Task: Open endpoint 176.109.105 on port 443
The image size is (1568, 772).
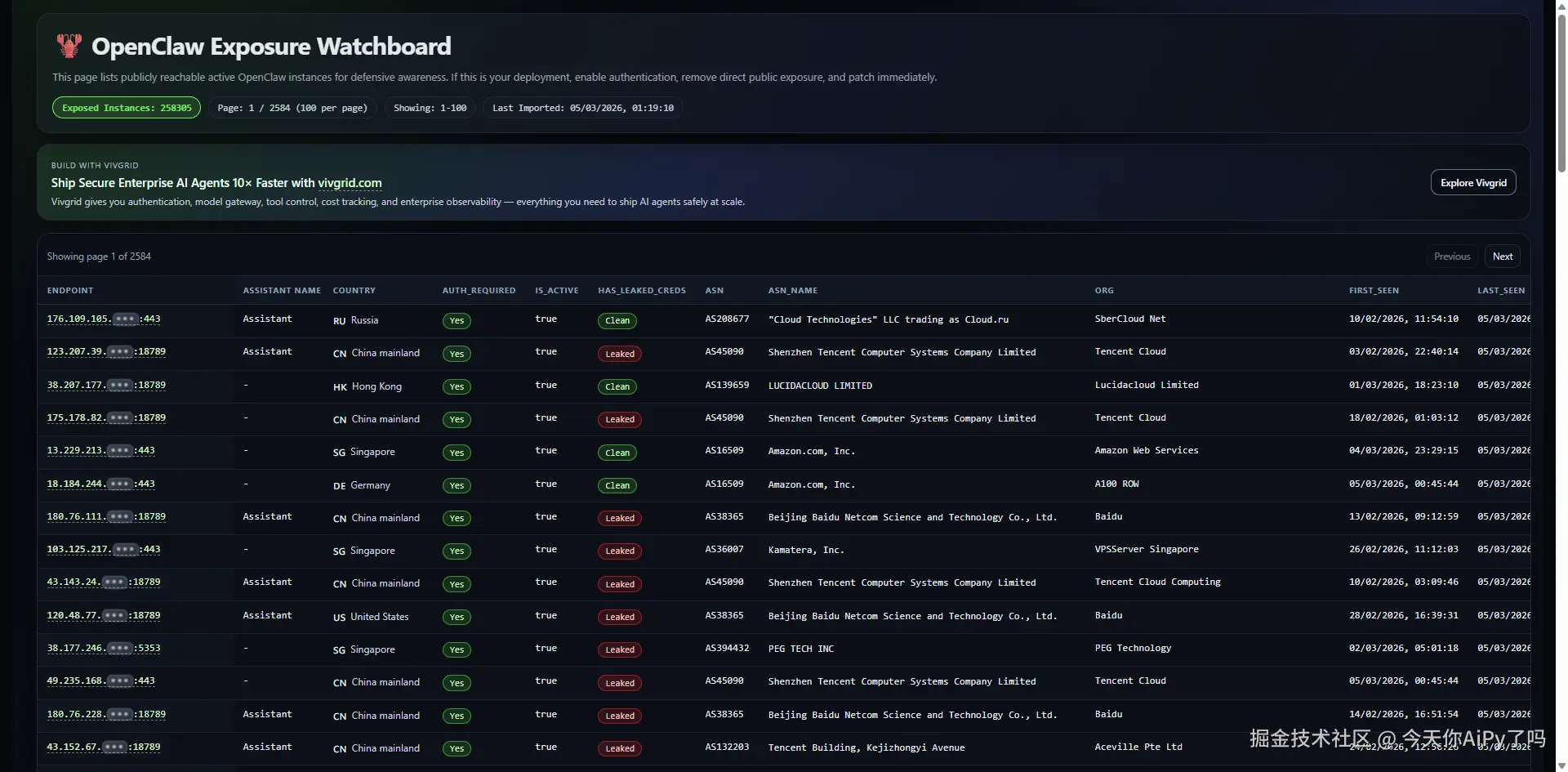Action: 104,319
